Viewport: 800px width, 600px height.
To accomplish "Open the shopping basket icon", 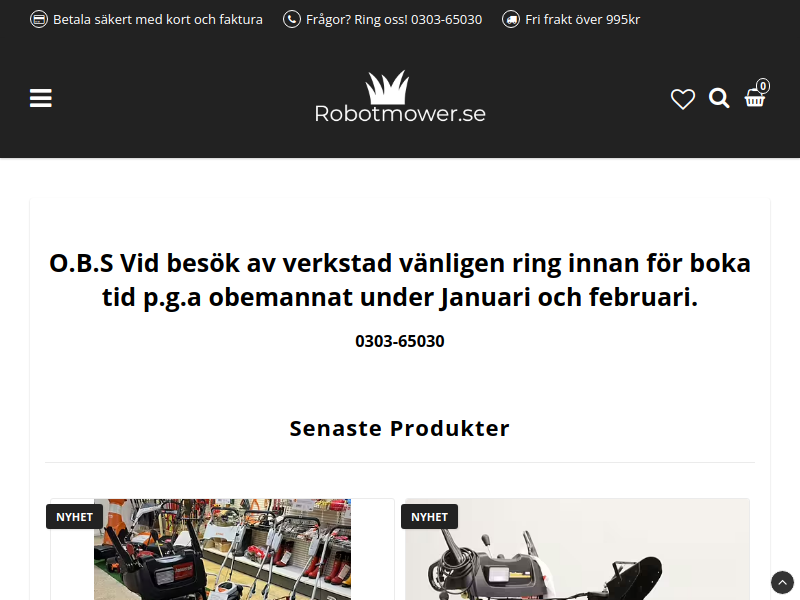I will 754,98.
